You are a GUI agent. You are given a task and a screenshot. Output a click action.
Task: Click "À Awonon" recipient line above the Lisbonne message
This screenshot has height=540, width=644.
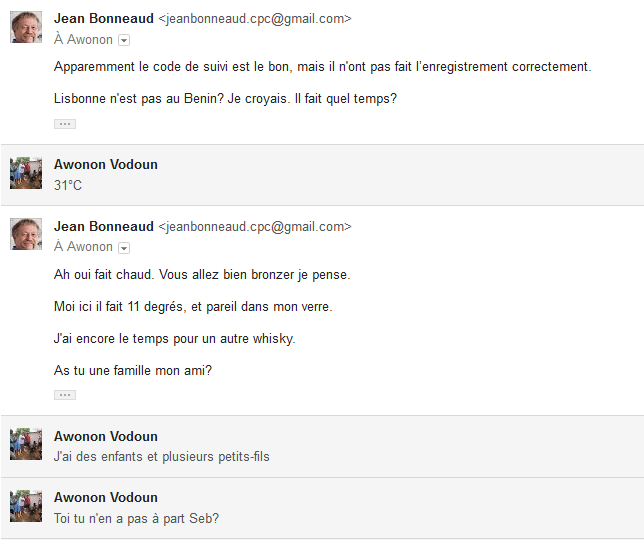pos(83,40)
